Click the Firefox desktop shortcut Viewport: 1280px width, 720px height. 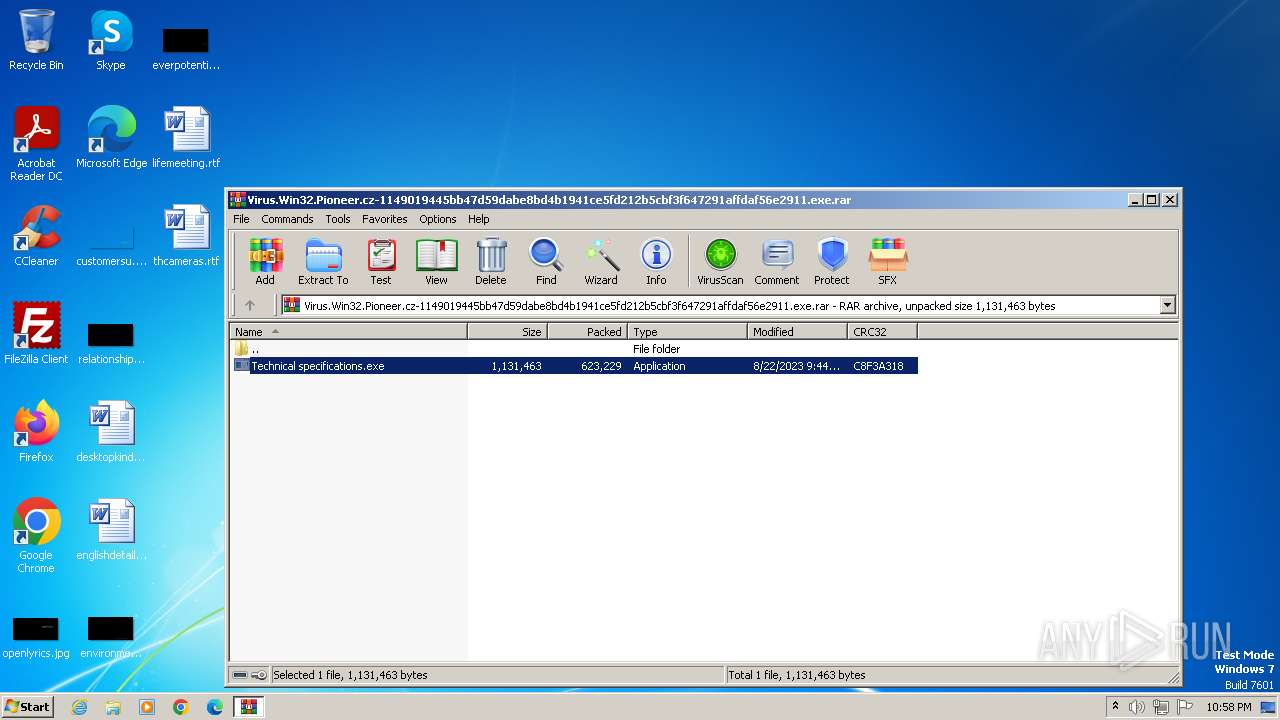(36, 432)
